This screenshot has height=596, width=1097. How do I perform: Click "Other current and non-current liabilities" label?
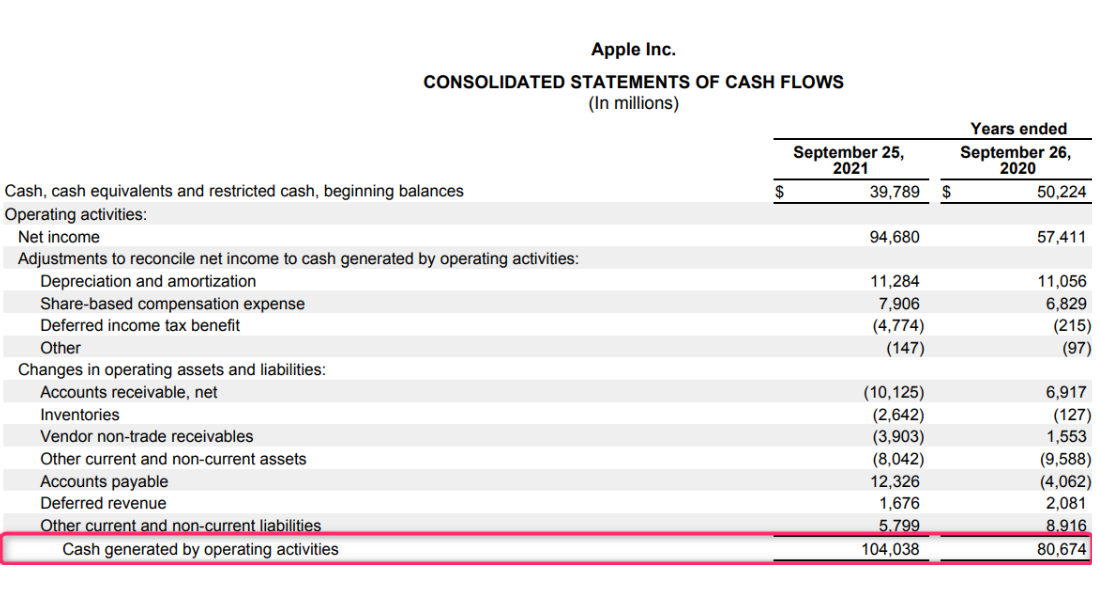[181, 525]
